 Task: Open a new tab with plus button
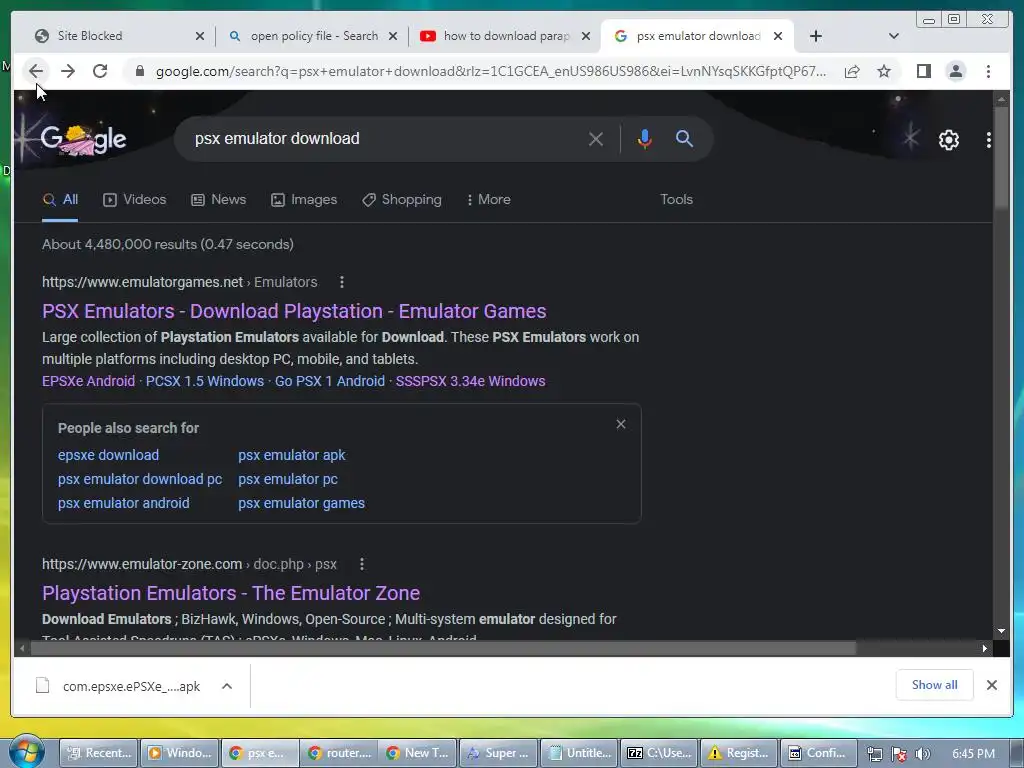pos(816,36)
